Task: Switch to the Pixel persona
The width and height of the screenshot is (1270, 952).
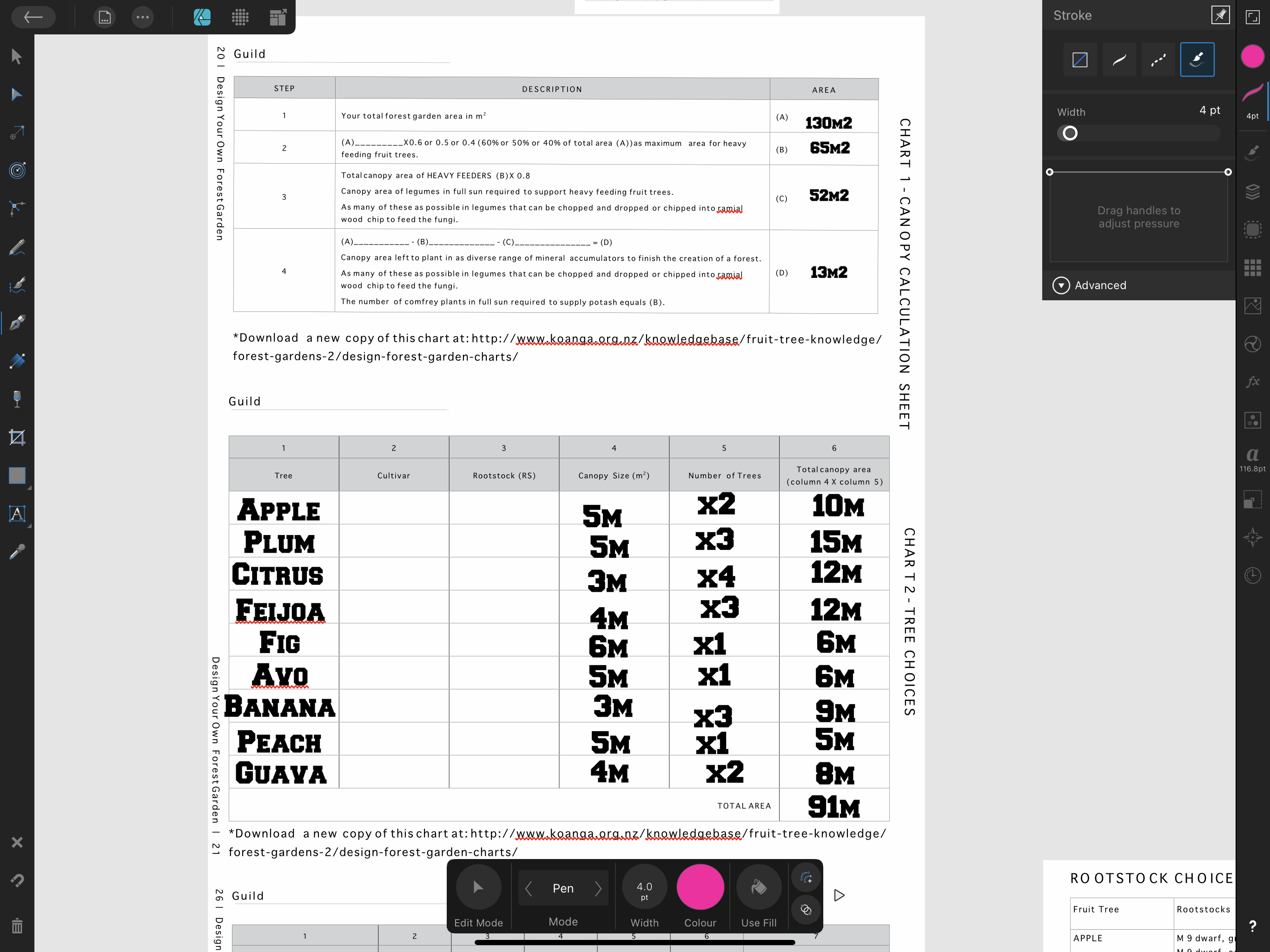Action: [240, 17]
